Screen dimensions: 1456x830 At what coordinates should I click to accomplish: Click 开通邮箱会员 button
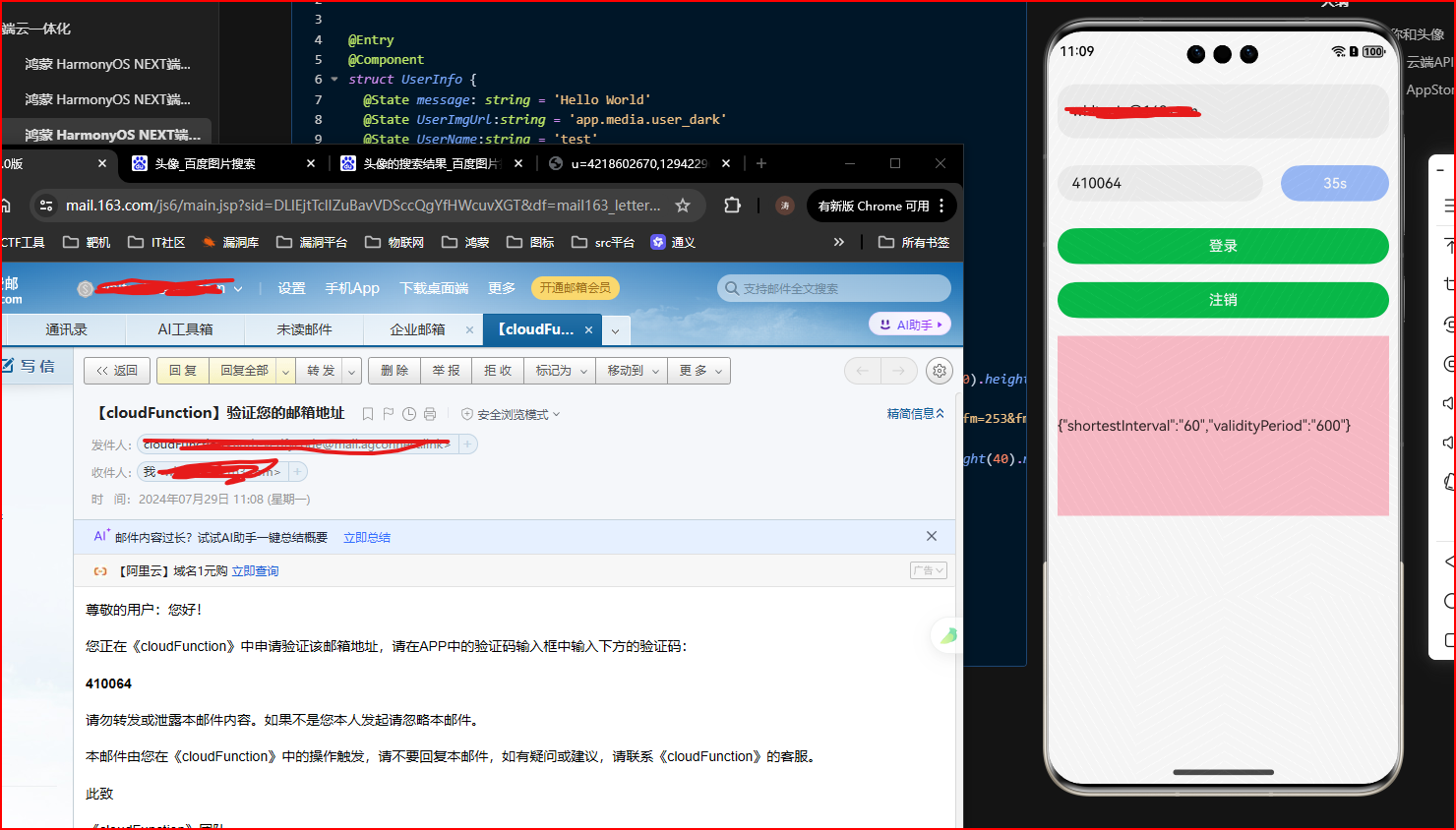pyautogui.click(x=576, y=288)
